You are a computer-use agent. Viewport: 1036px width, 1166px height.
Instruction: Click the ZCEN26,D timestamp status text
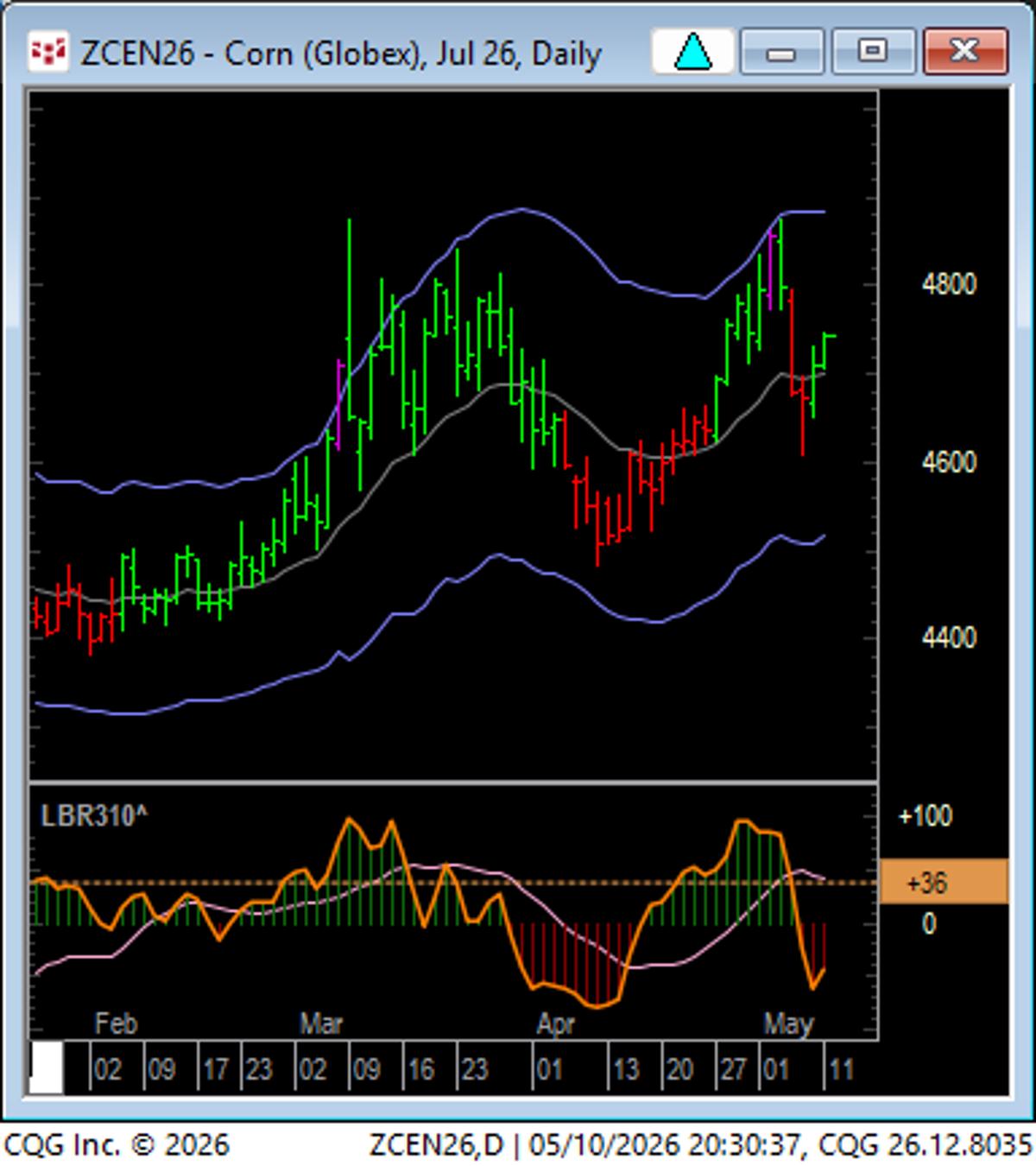[700, 1145]
